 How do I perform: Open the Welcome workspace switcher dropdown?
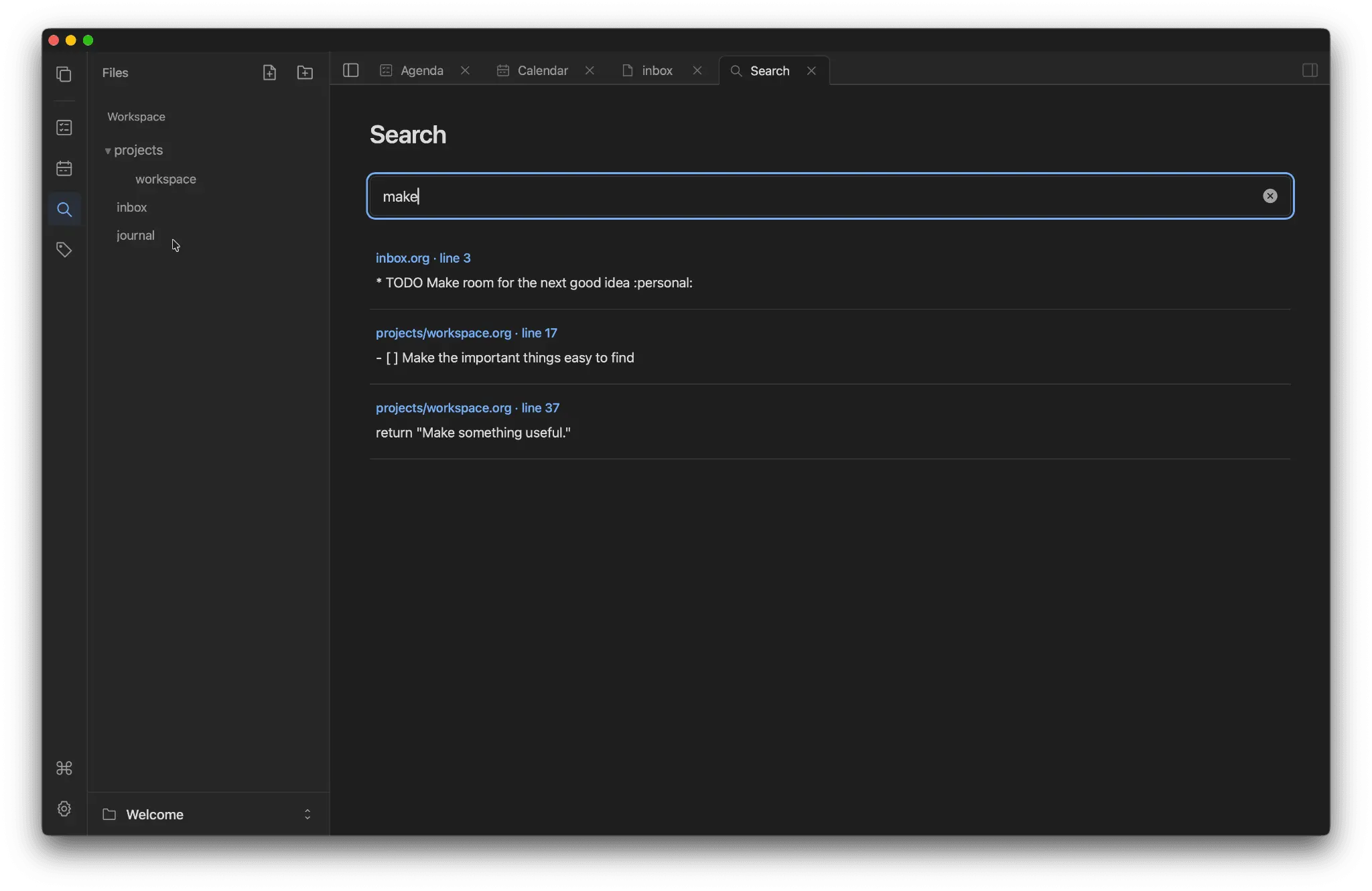(208, 814)
